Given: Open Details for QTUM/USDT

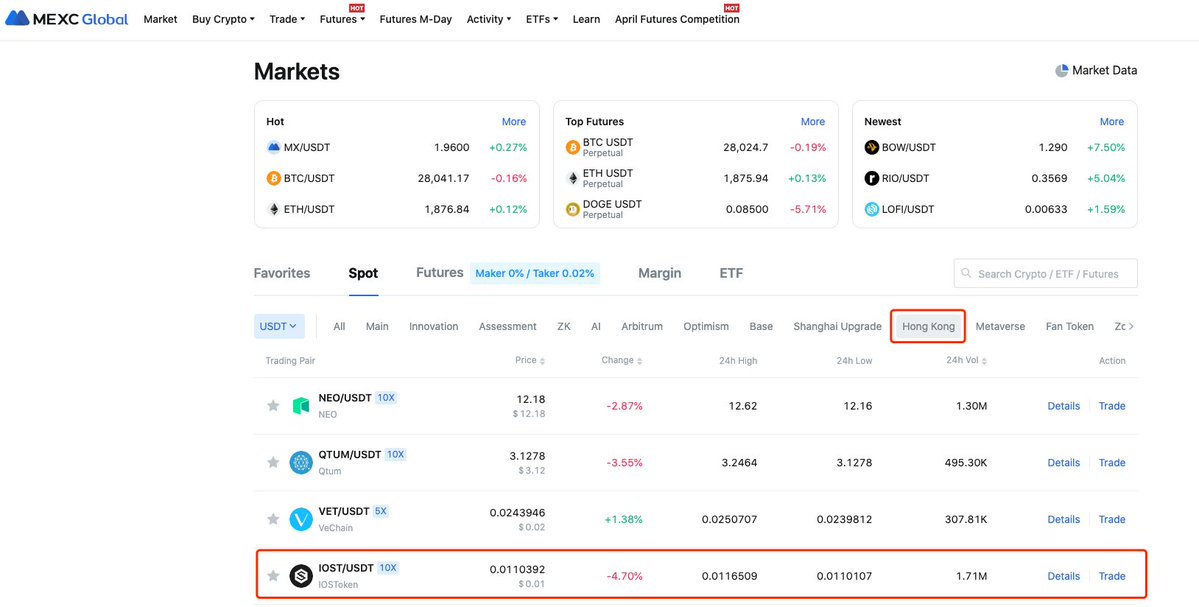Looking at the screenshot, I should tap(1064, 463).
